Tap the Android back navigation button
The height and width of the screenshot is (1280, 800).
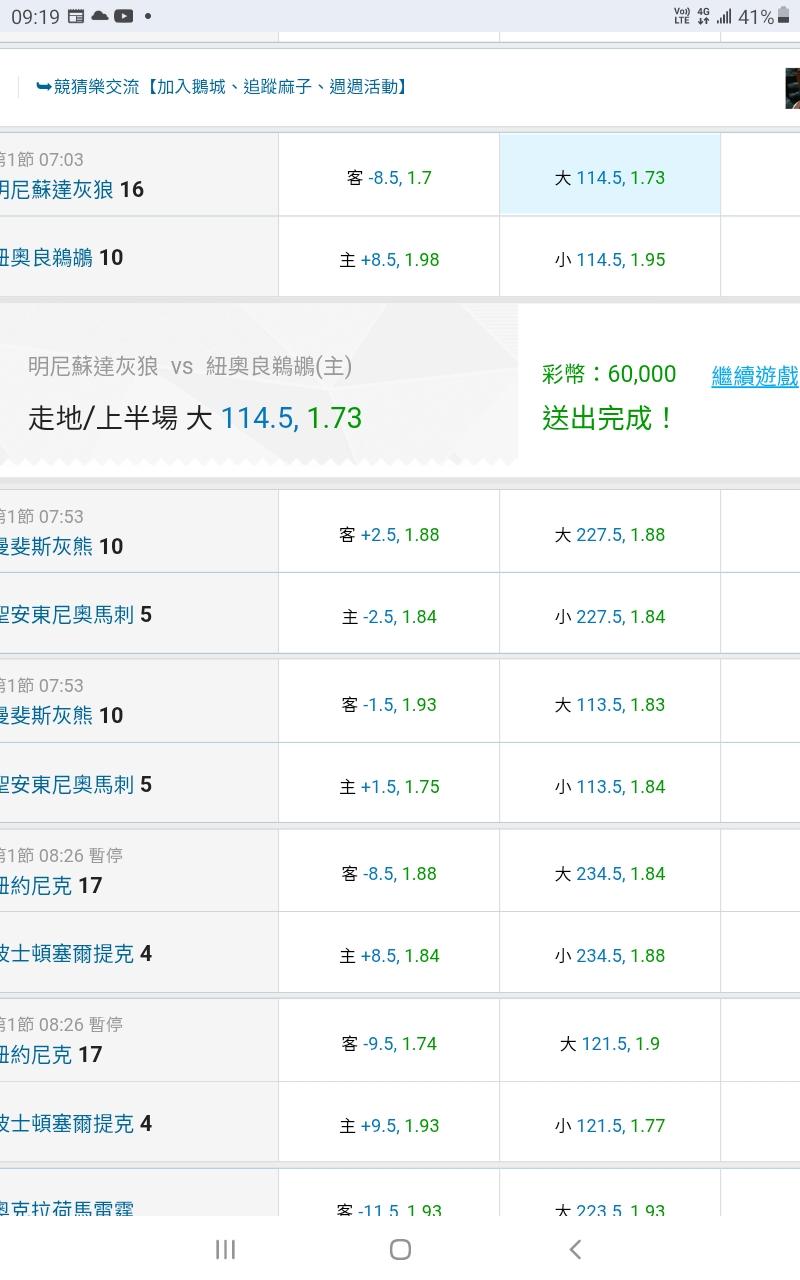tap(575, 1249)
